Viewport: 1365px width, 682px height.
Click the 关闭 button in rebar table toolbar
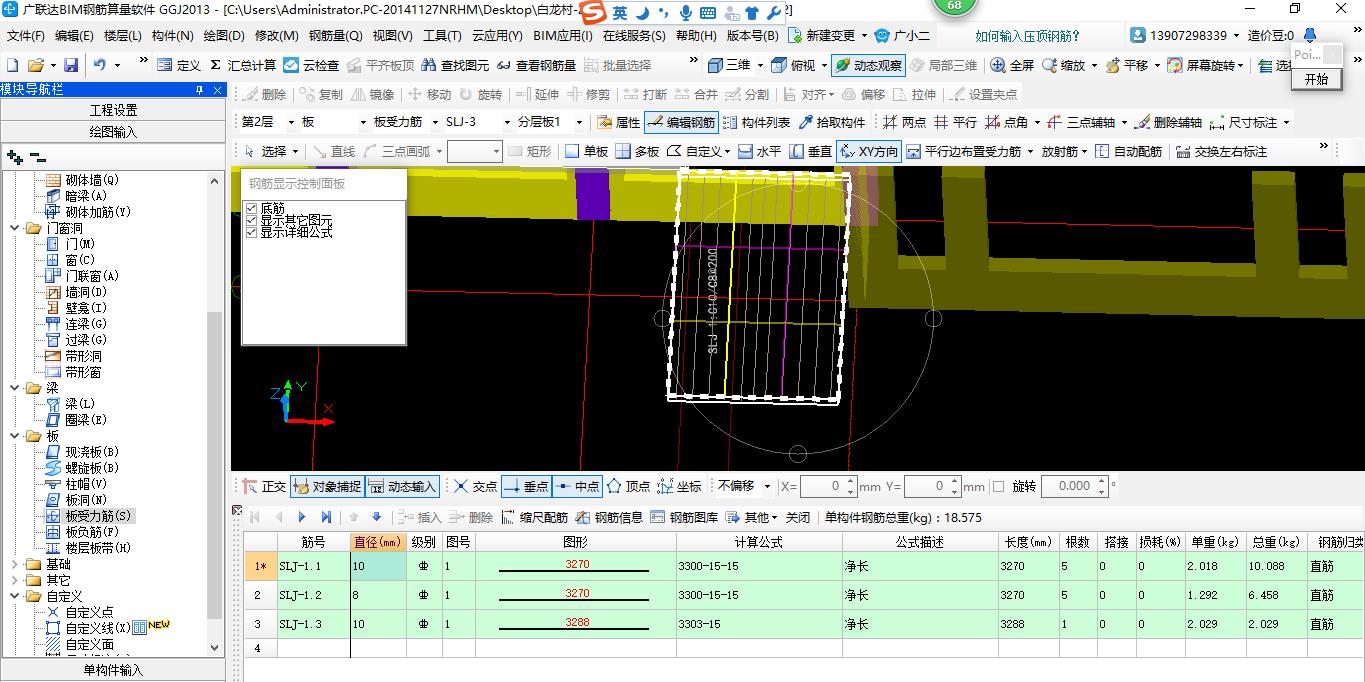(797, 517)
